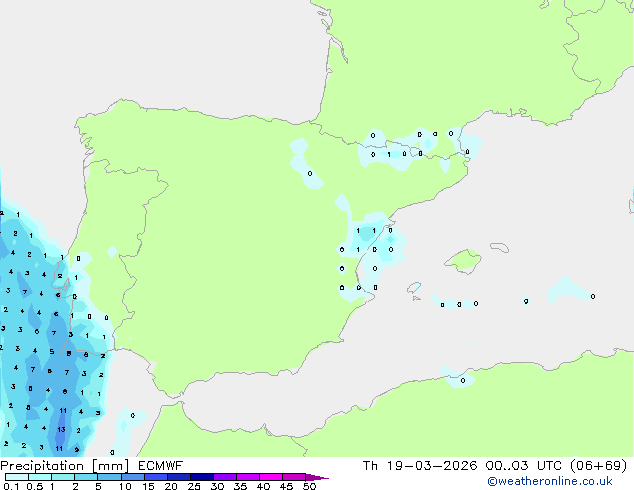The height and width of the screenshot is (490, 634).
Task: Click the date 19-03-2026 text
Action: pos(432,466)
